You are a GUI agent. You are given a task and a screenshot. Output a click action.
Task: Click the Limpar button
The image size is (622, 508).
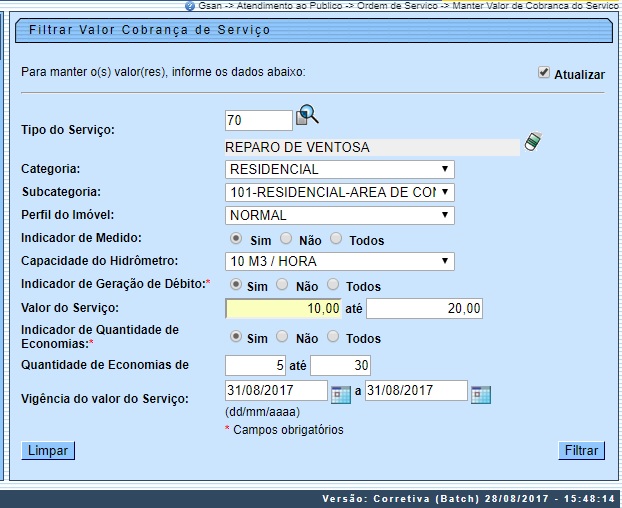[48, 451]
